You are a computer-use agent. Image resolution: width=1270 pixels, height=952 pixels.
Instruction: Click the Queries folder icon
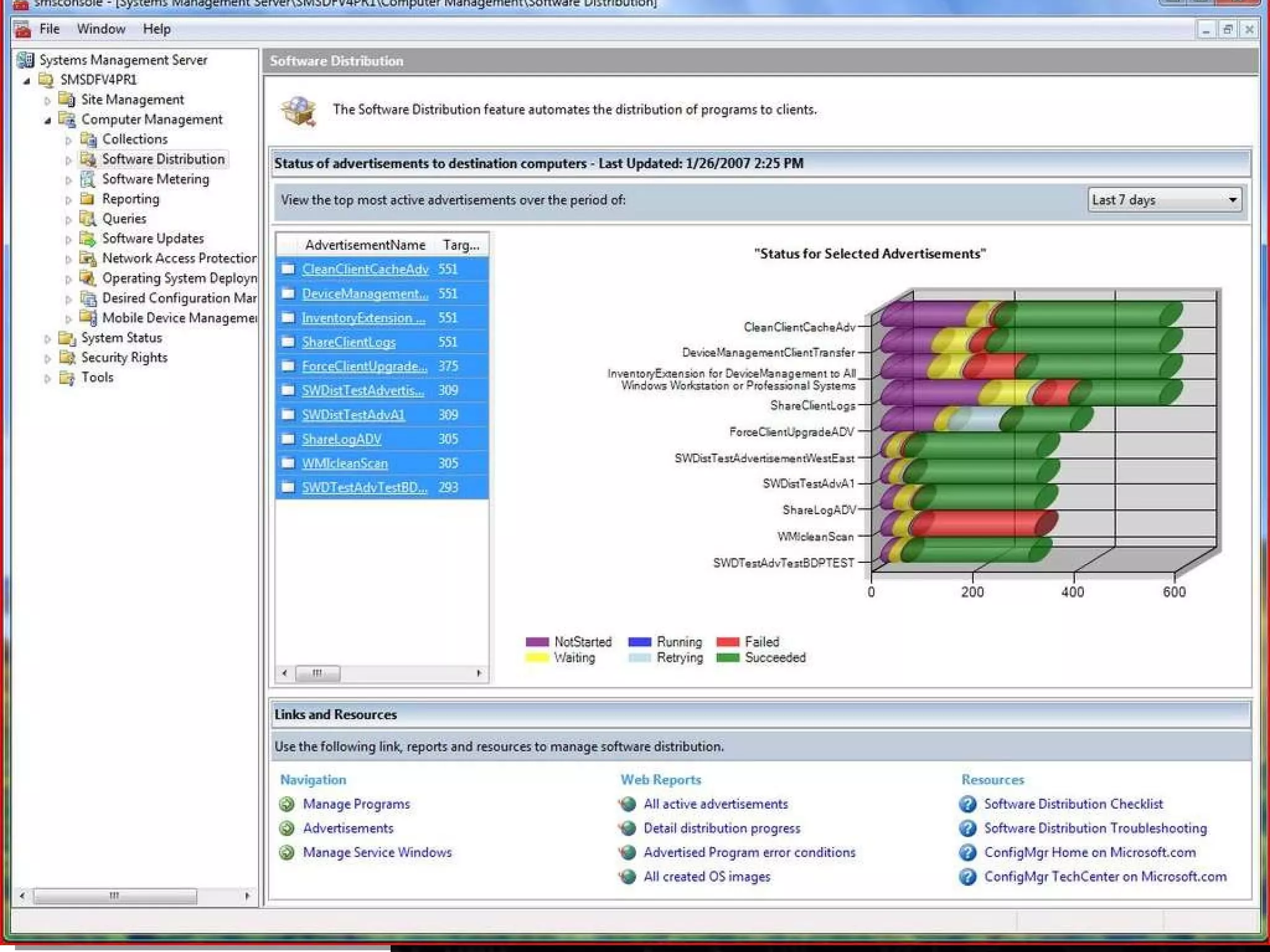[88, 219]
